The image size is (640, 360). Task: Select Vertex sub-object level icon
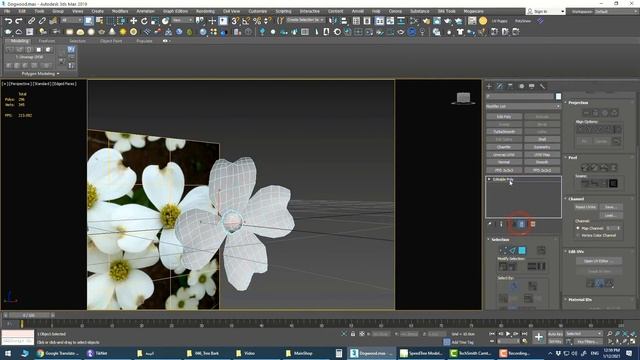coord(503,250)
